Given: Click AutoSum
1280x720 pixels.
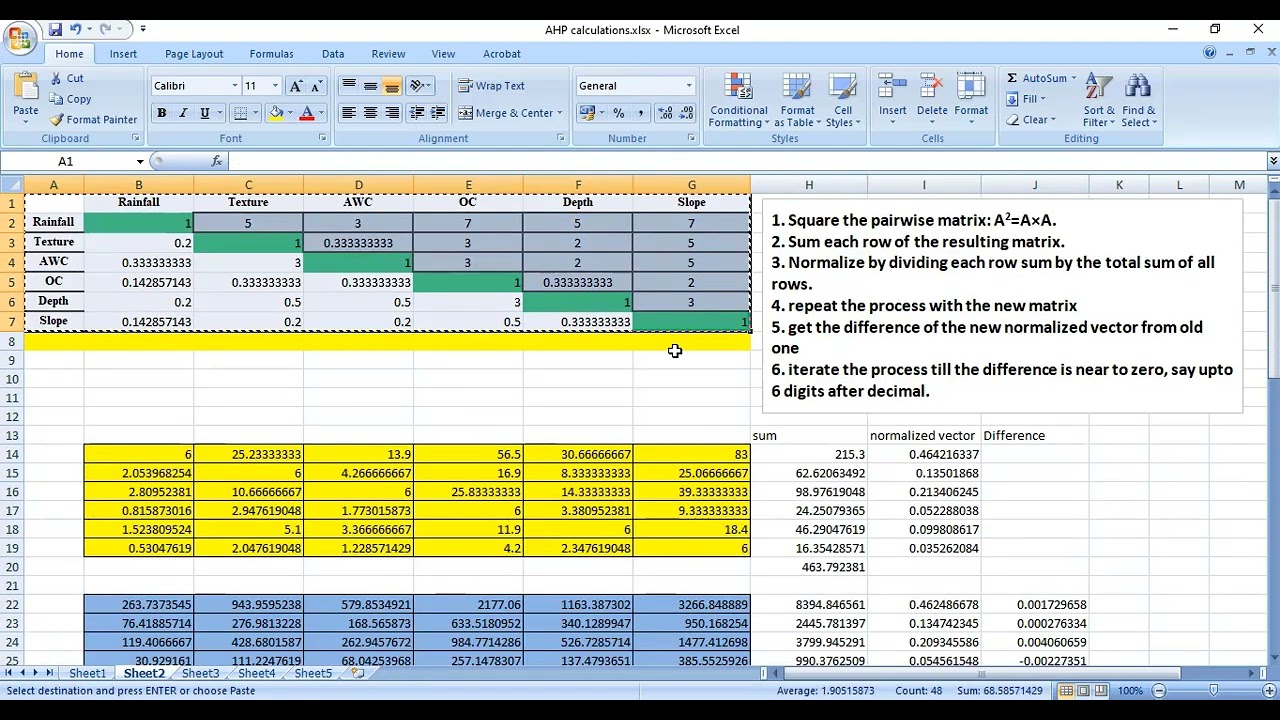Looking at the screenshot, I should pyautogui.click(x=1036, y=78).
